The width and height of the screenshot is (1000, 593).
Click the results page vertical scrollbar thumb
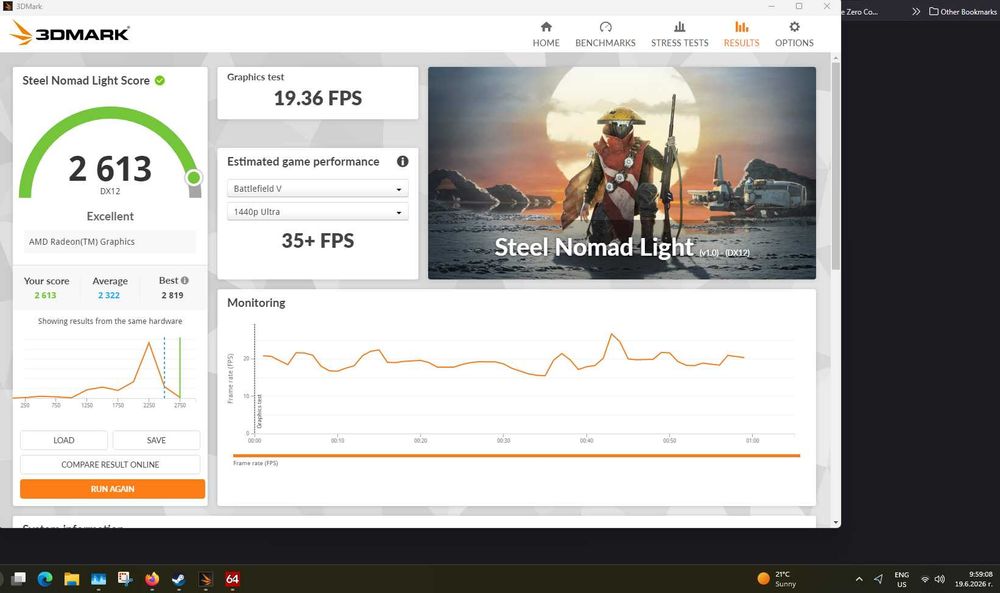(x=835, y=166)
